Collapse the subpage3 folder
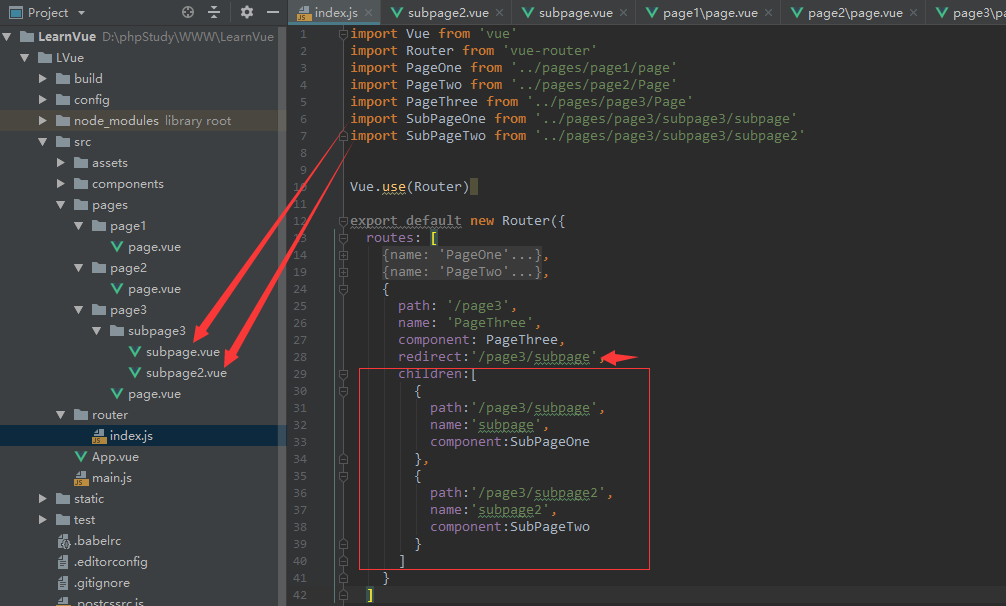This screenshot has height=606, width=1006. (x=97, y=331)
